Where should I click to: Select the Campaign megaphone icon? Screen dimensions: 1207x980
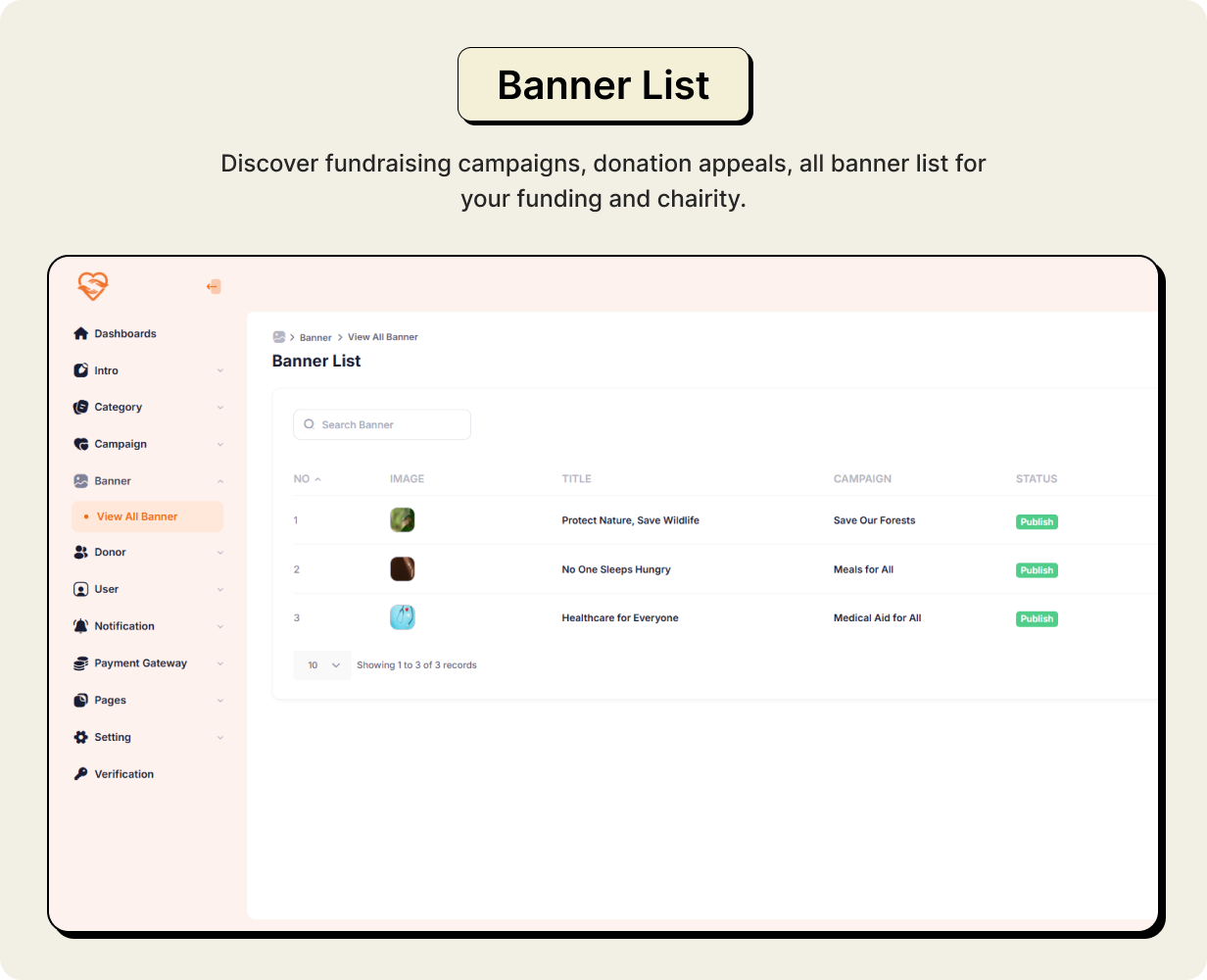pyautogui.click(x=80, y=443)
